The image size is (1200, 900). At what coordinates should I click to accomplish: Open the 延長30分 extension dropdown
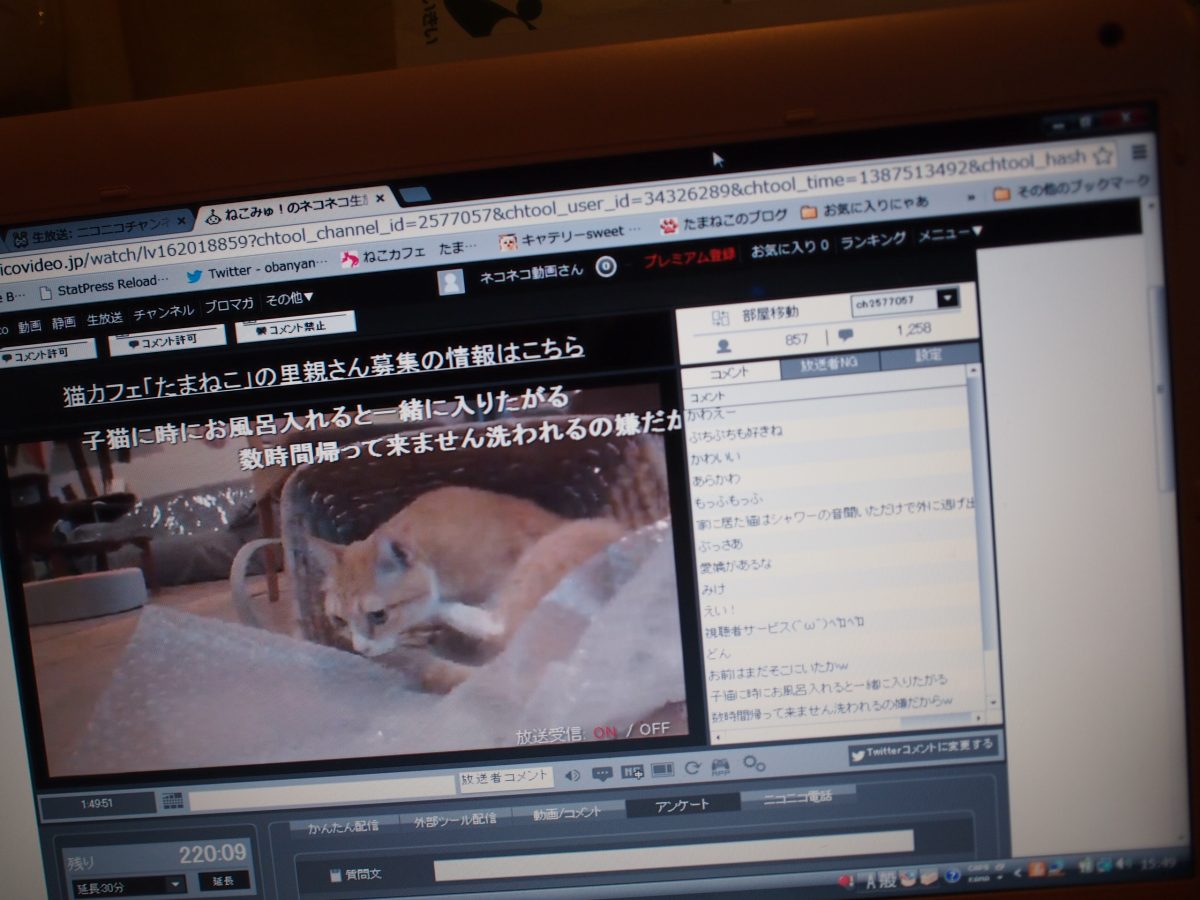(129, 886)
